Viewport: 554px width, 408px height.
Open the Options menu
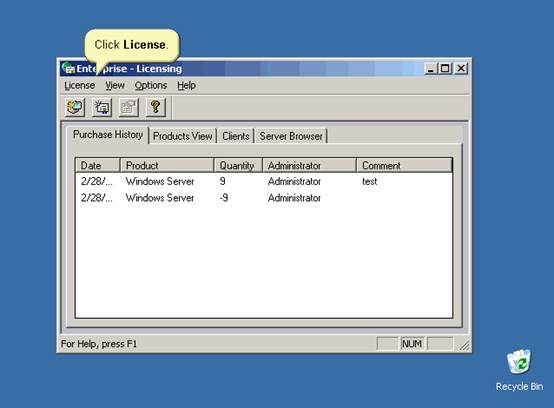[151, 85]
